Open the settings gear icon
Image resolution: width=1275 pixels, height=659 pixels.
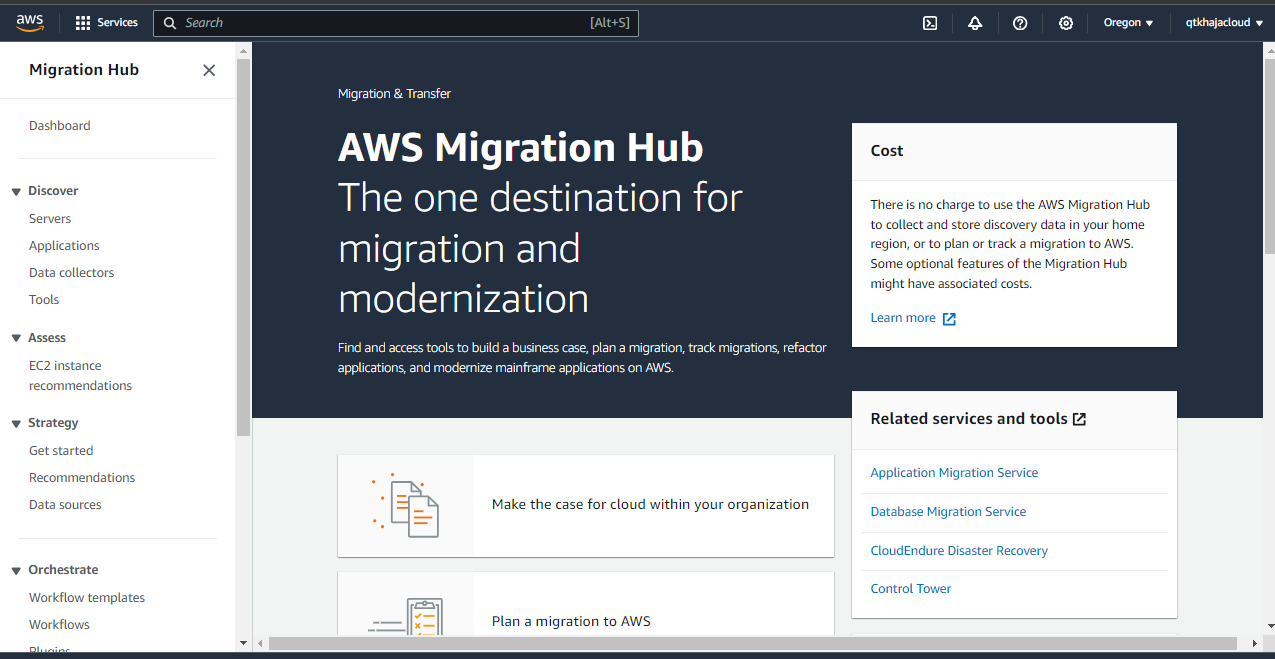pyautogui.click(x=1066, y=23)
